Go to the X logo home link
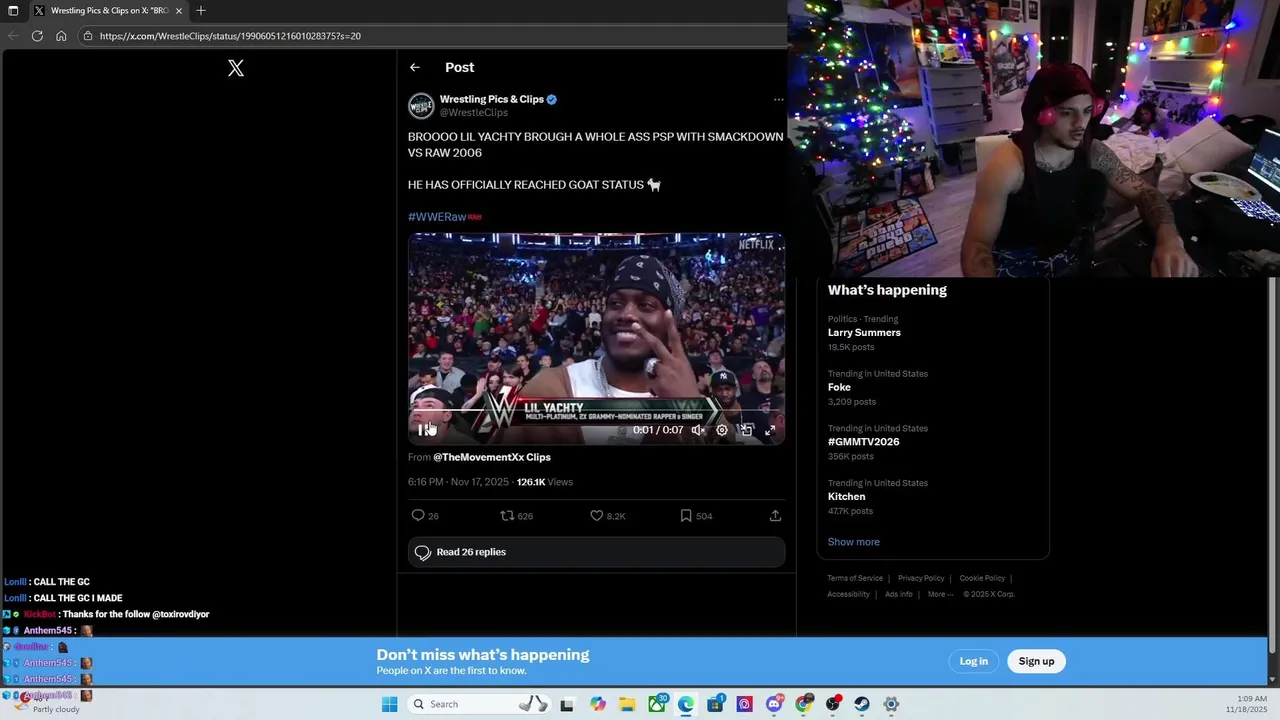The image size is (1280, 720). 236,68
